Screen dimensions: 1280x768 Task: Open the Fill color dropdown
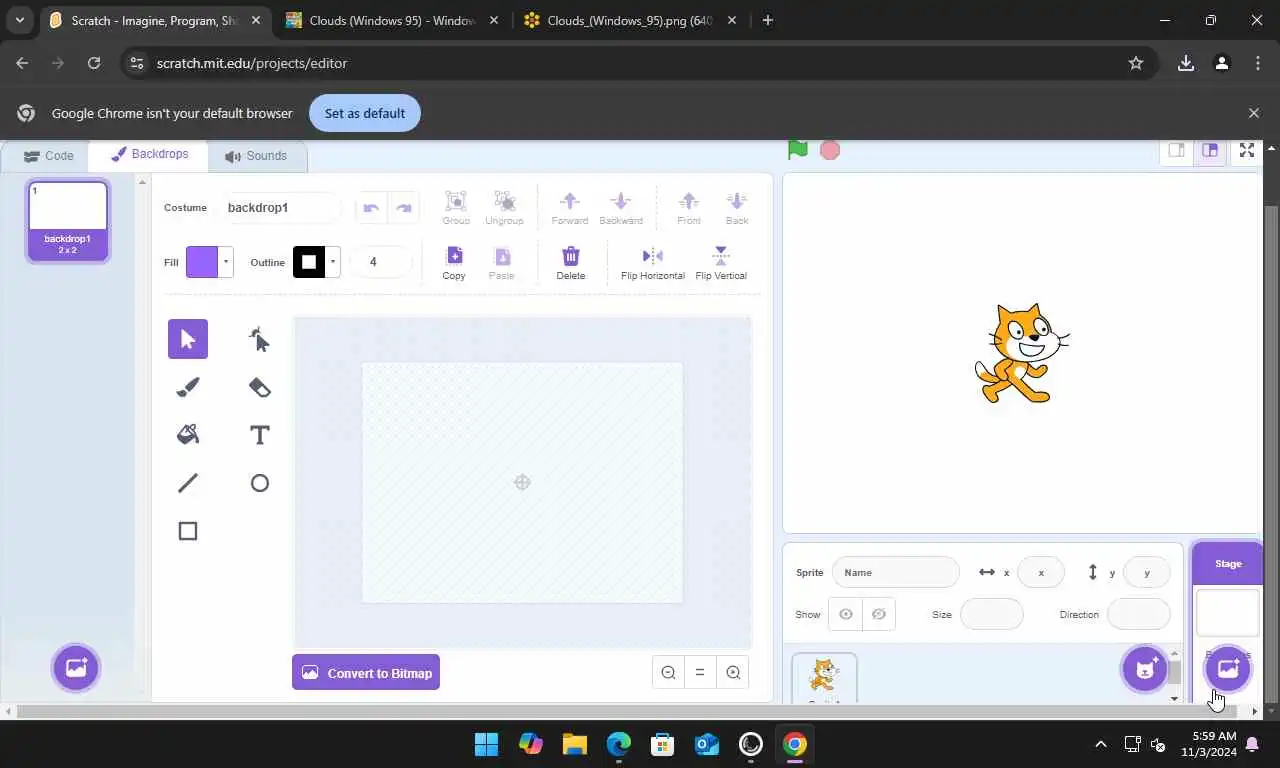click(x=226, y=262)
